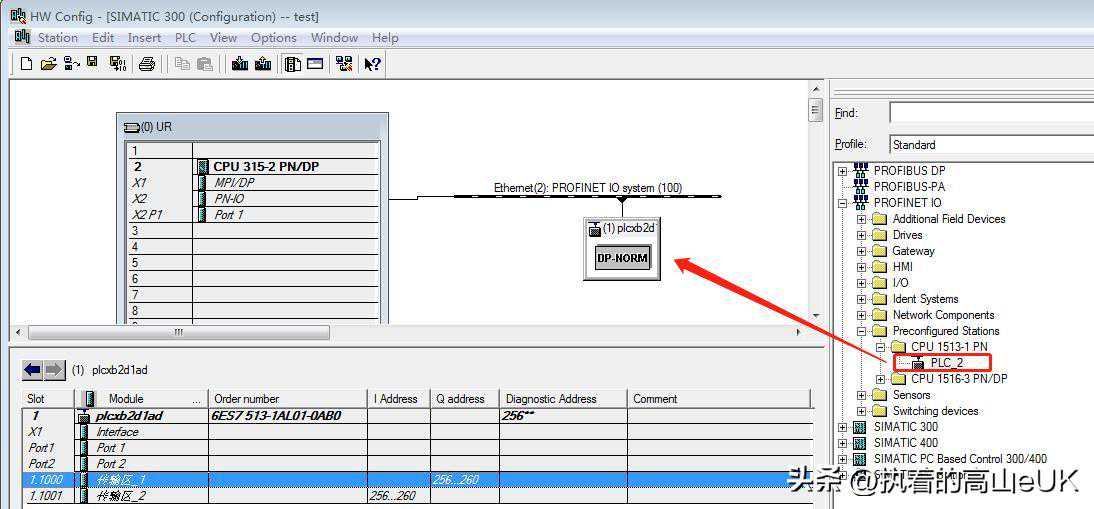Screen dimensions: 1094x509
Task: Select the PN-IO row in rack
Action: point(253,199)
